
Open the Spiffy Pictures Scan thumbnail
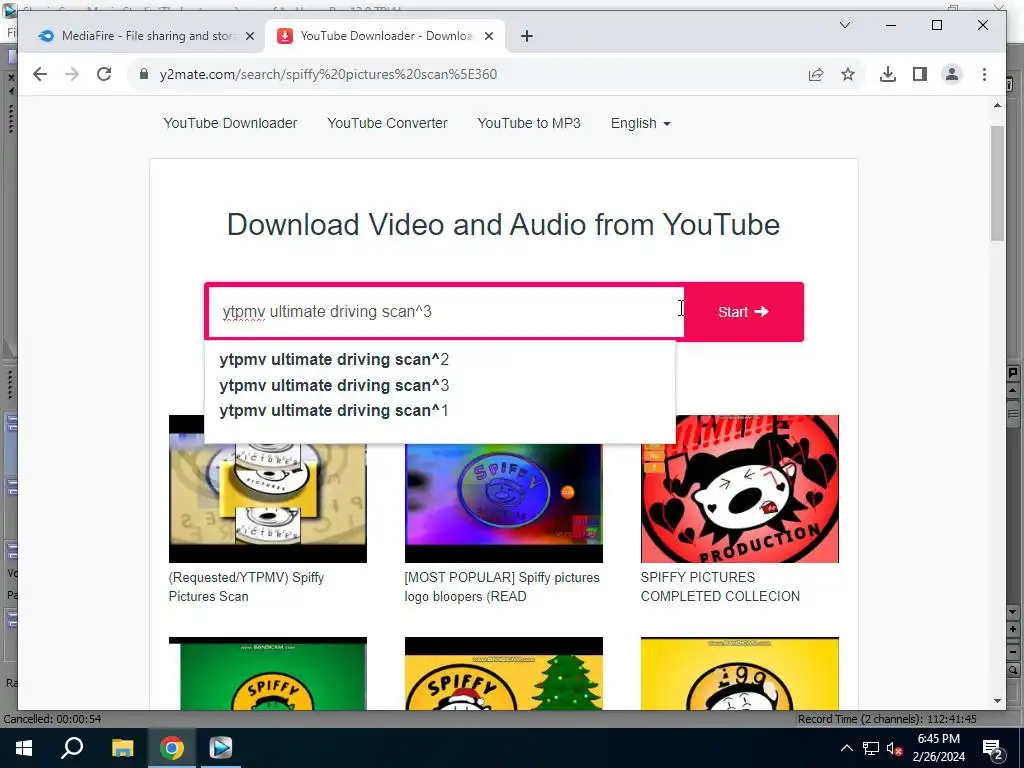click(x=268, y=503)
